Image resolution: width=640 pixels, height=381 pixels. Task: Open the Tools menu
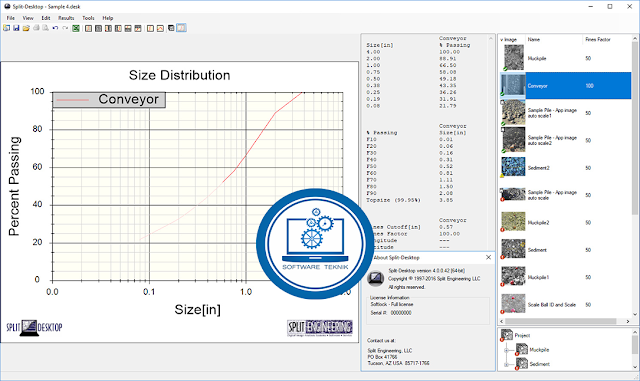pyautogui.click(x=88, y=18)
